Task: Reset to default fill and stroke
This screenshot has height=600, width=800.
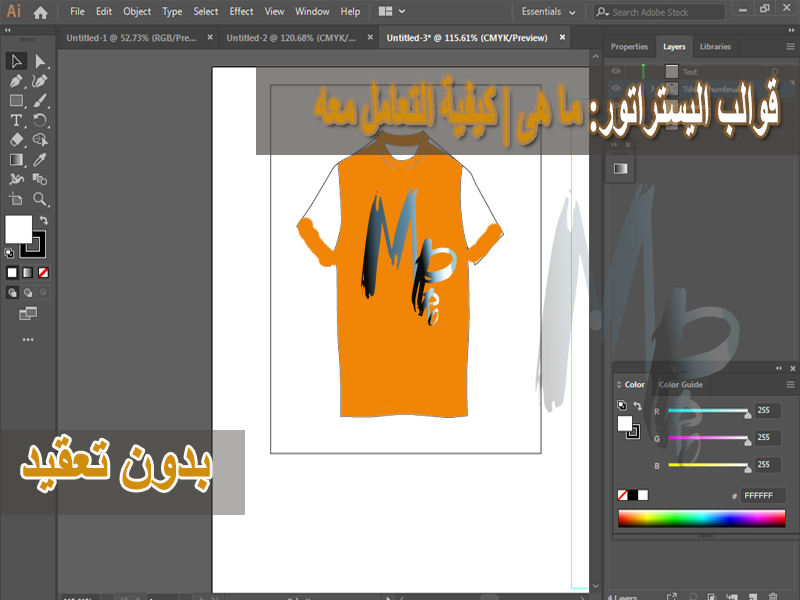Action: point(9,253)
